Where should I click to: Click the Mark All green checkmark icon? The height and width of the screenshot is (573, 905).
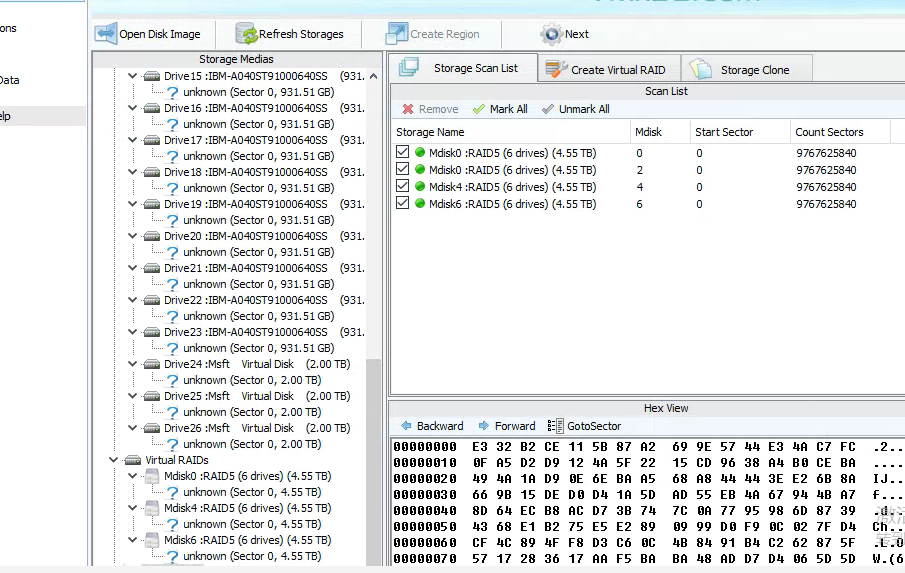(x=479, y=109)
